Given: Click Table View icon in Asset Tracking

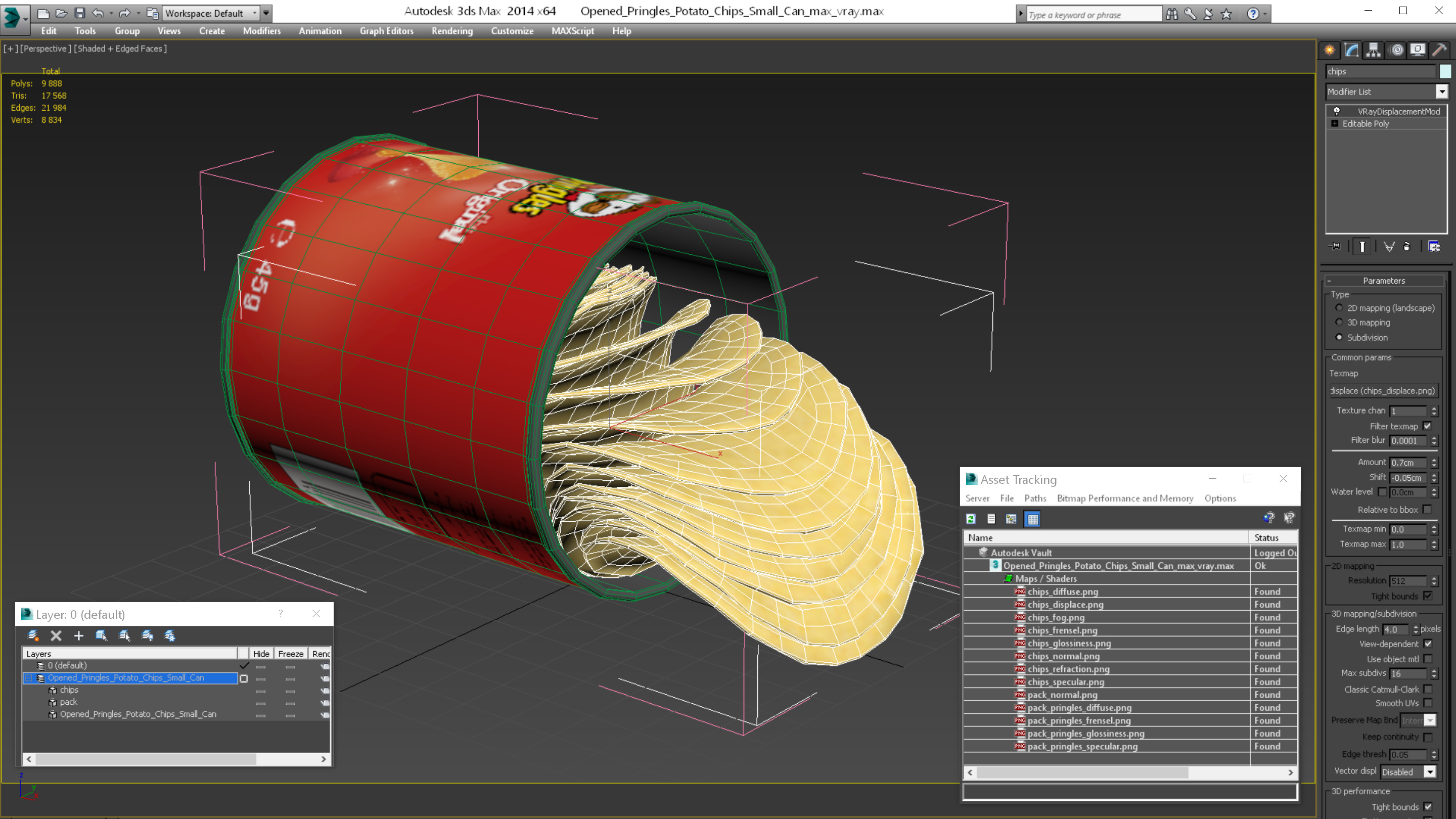Looking at the screenshot, I should tap(1033, 519).
